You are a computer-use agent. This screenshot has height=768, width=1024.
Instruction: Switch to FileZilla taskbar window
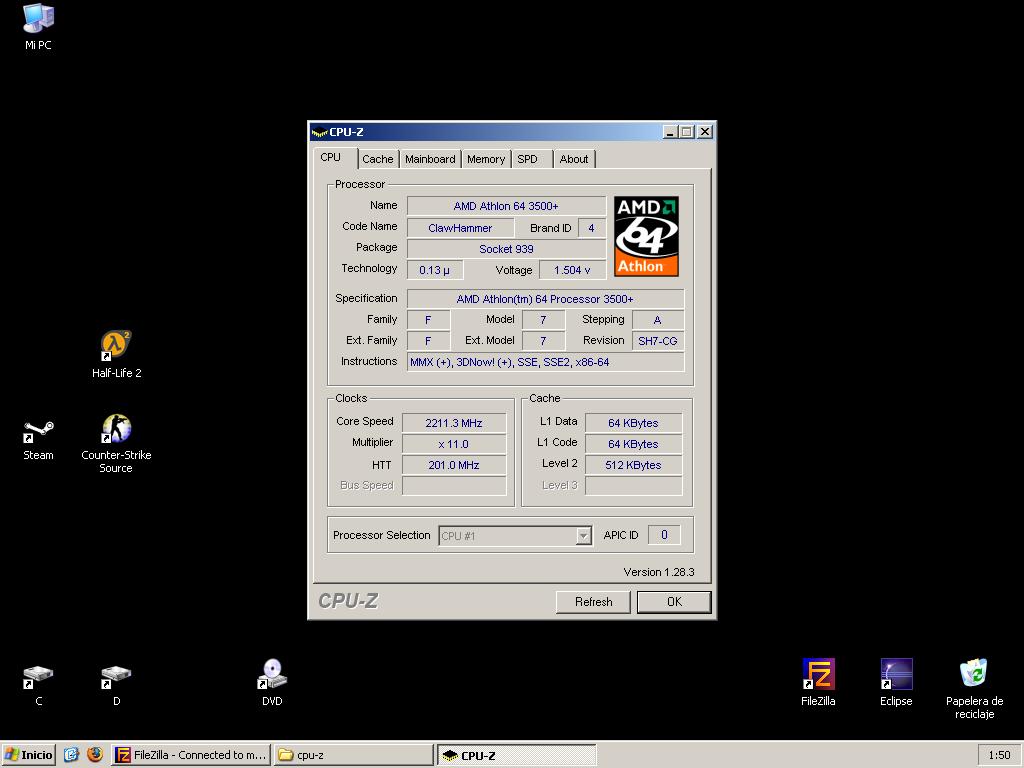[x=190, y=754]
